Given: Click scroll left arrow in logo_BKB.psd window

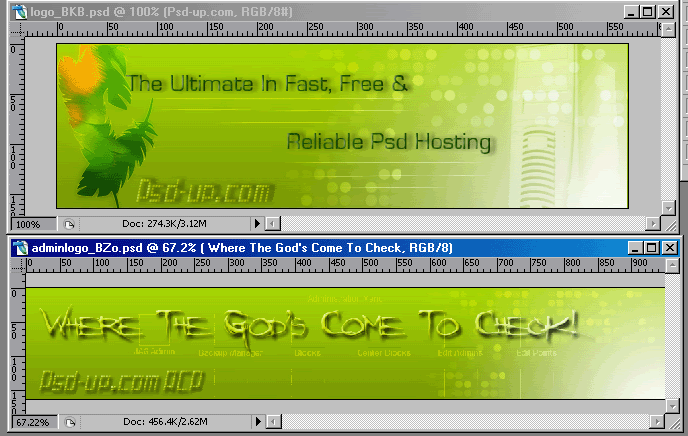Looking at the screenshot, I should click(x=273, y=224).
